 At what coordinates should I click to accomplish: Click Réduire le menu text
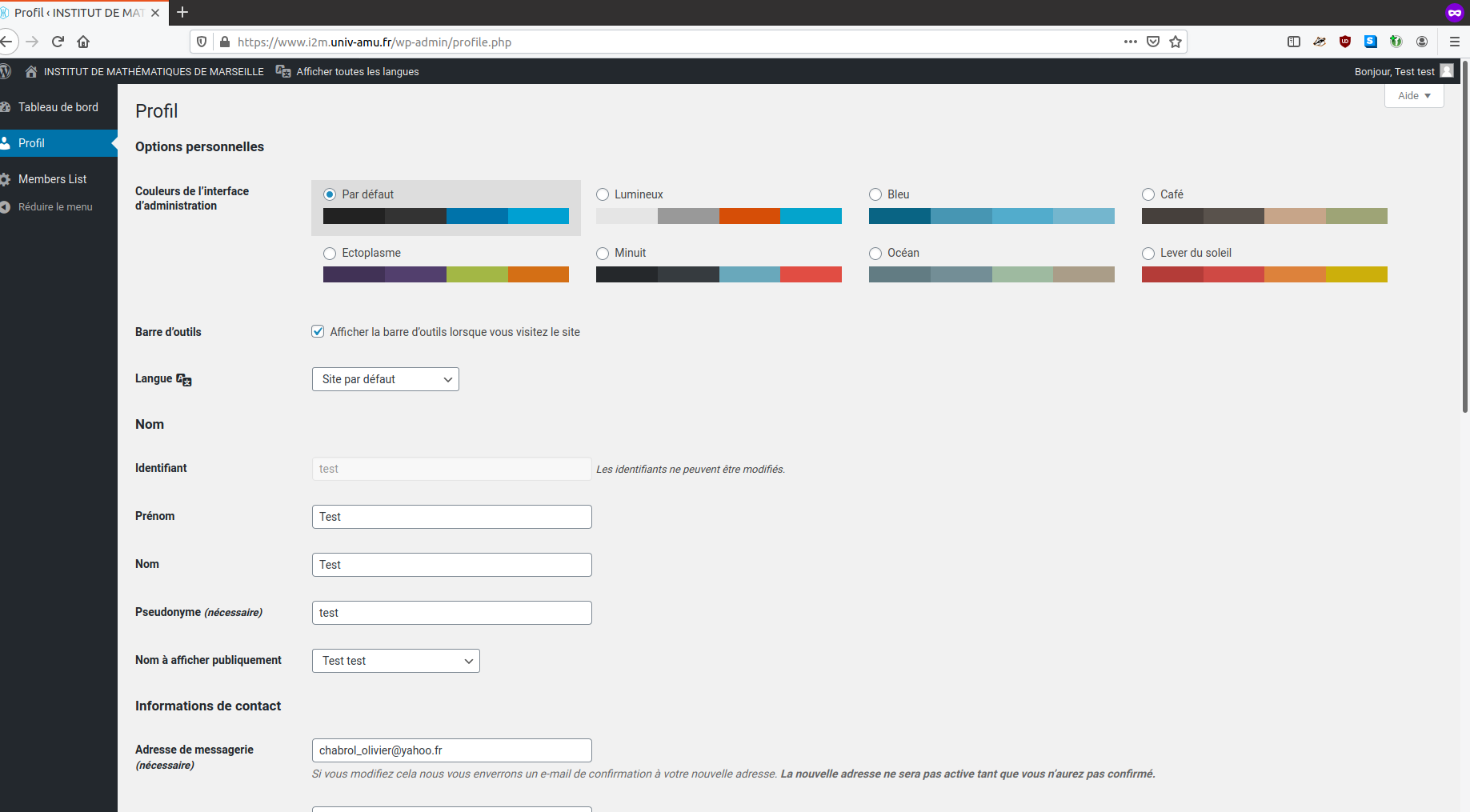pos(55,206)
